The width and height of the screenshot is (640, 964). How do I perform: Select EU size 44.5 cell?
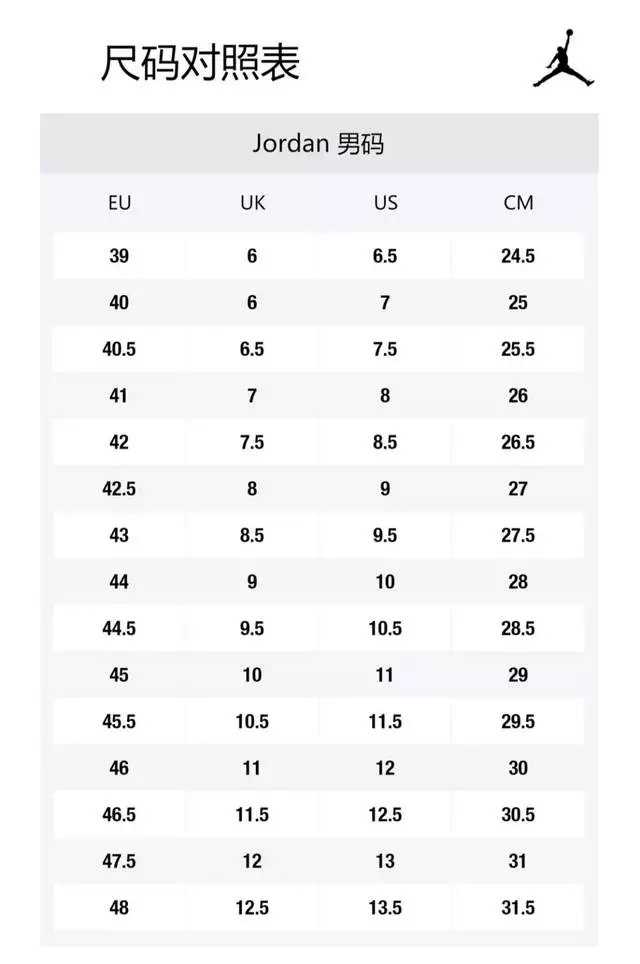[119, 628]
